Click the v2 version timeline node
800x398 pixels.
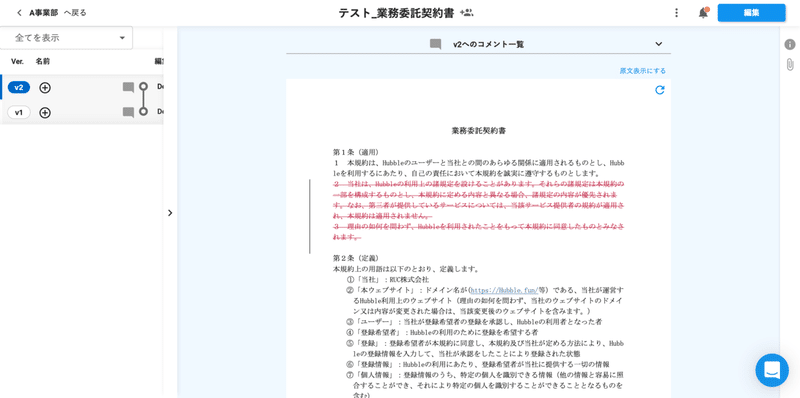click(143, 86)
